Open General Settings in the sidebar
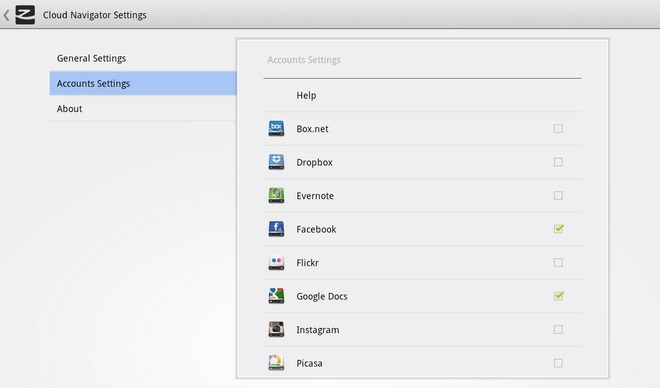 click(143, 58)
